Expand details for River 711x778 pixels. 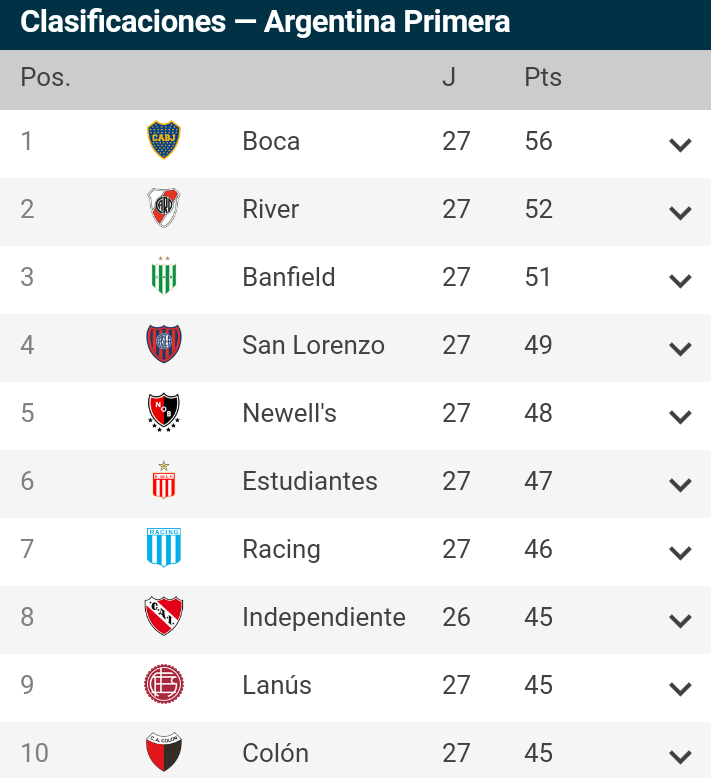pos(680,213)
